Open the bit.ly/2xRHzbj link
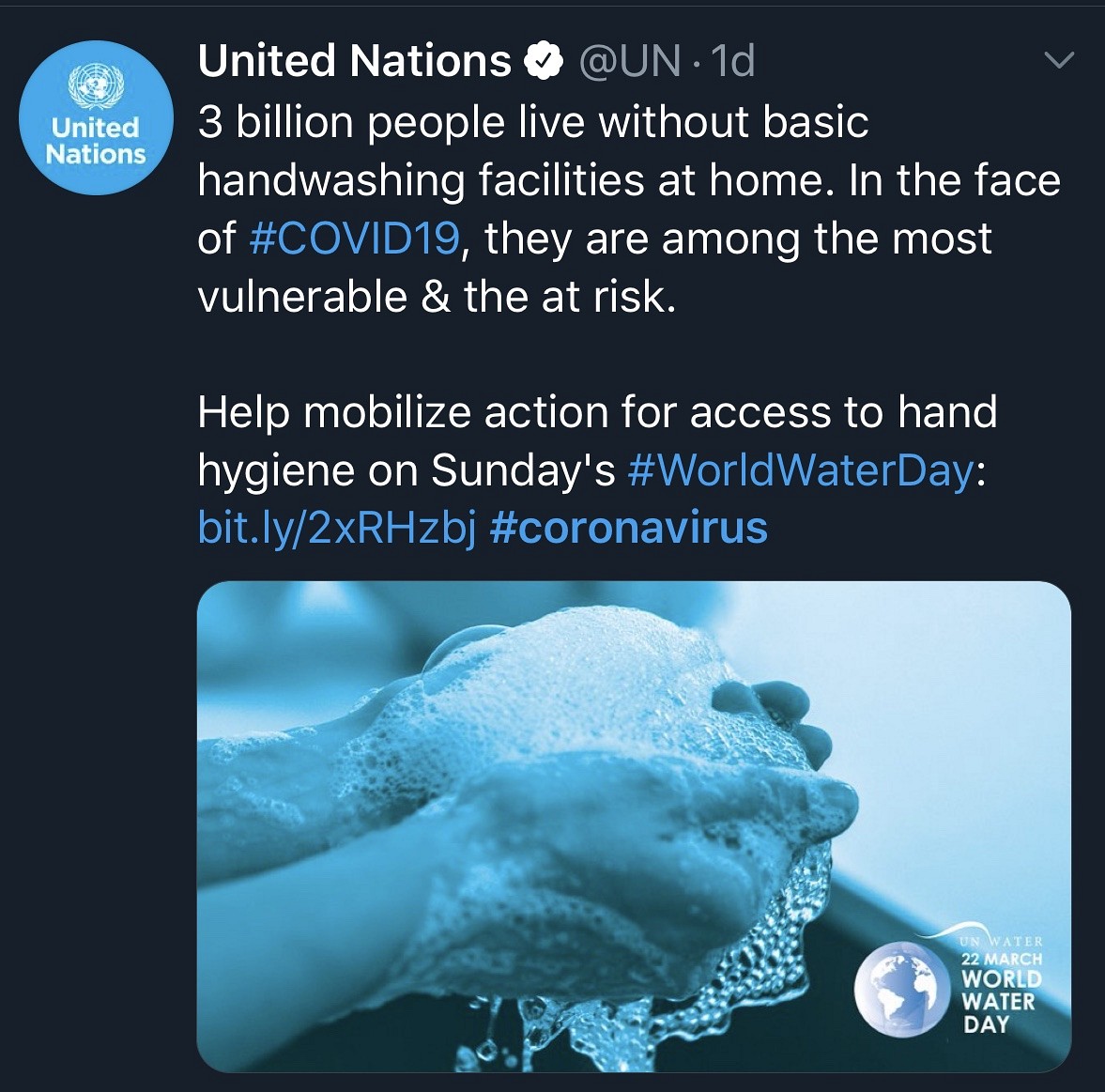Screen dimensions: 1105x1092 click(x=337, y=529)
